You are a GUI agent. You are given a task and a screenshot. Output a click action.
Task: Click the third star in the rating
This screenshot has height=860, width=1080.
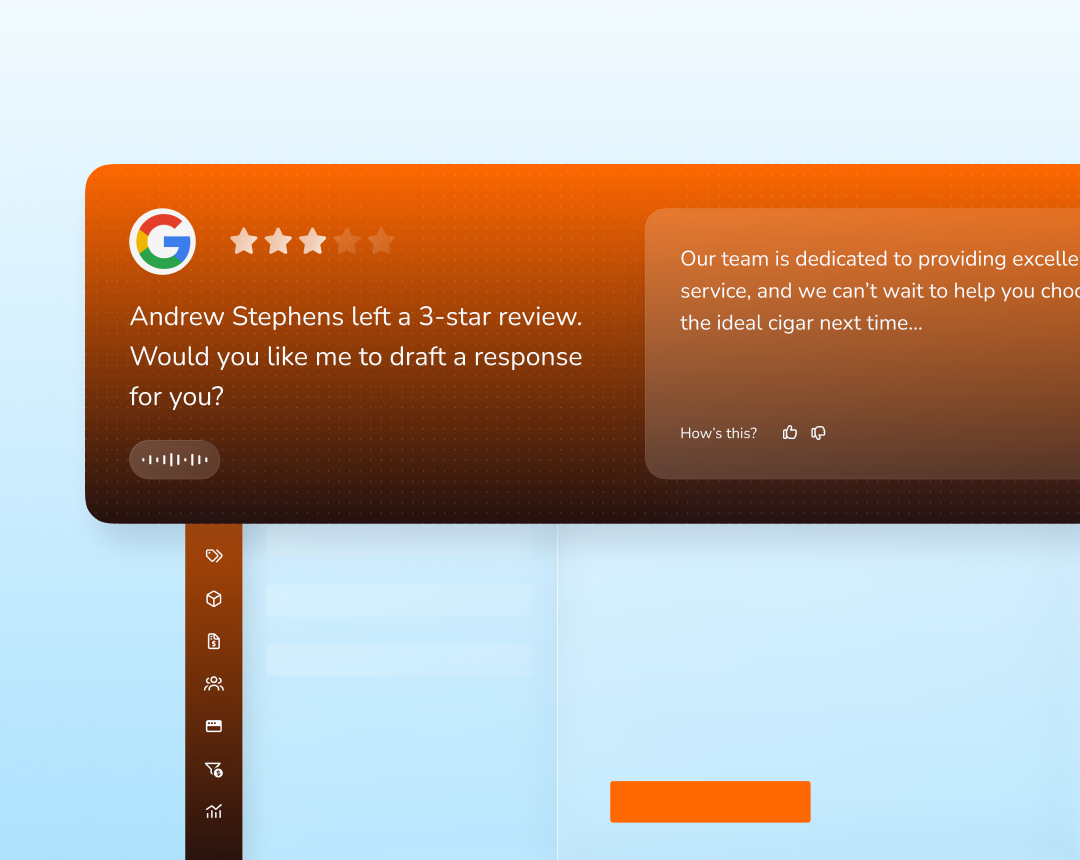pyautogui.click(x=313, y=242)
